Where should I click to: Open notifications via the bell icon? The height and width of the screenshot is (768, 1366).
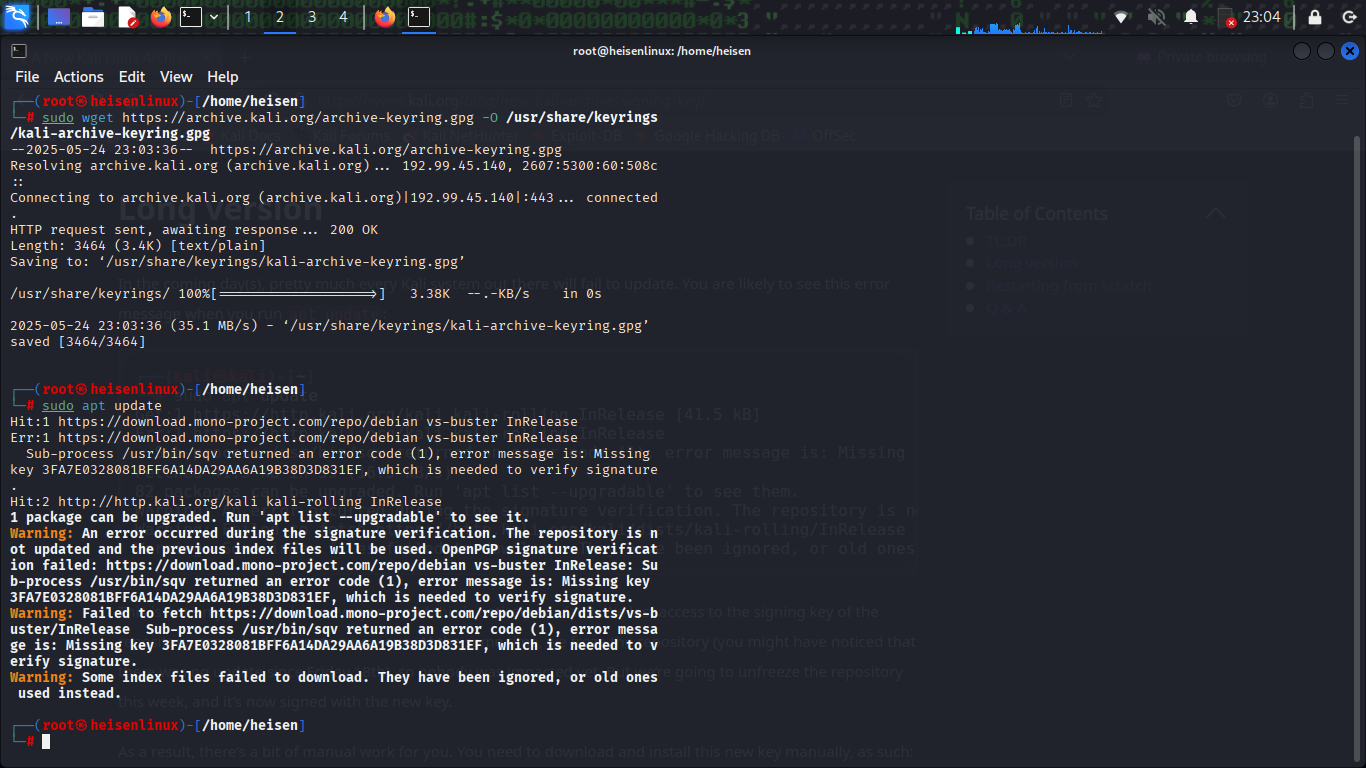[x=1191, y=17]
